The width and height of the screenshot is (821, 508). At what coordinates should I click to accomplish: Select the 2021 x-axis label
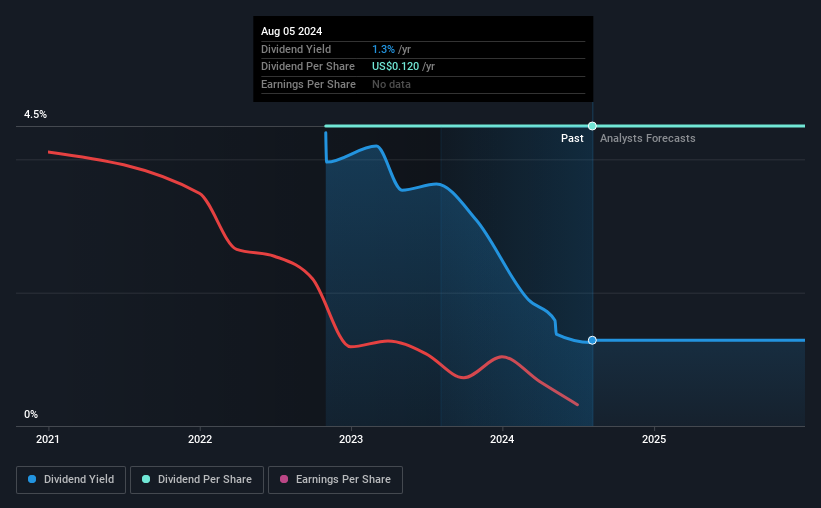pos(48,439)
